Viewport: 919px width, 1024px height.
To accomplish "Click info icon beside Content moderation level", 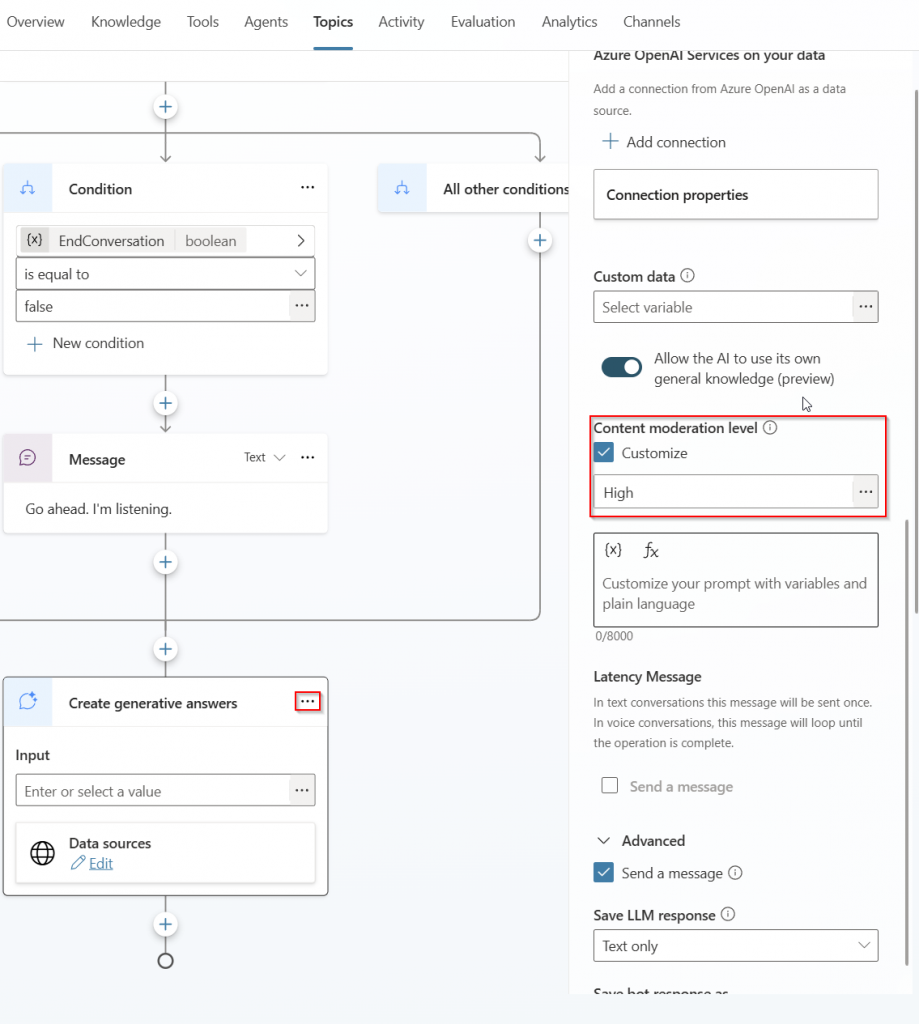I will (770, 428).
